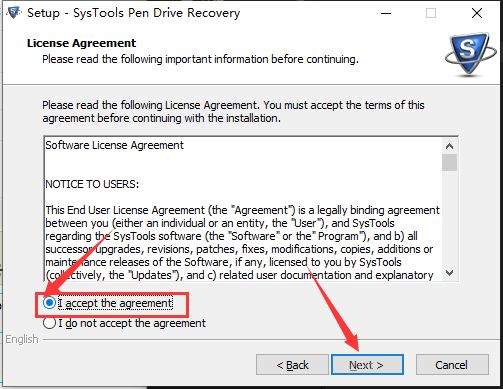Image resolution: width=503 pixels, height=389 pixels.
Task: Select the I accept the agreement radio
Action: point(49,303)
